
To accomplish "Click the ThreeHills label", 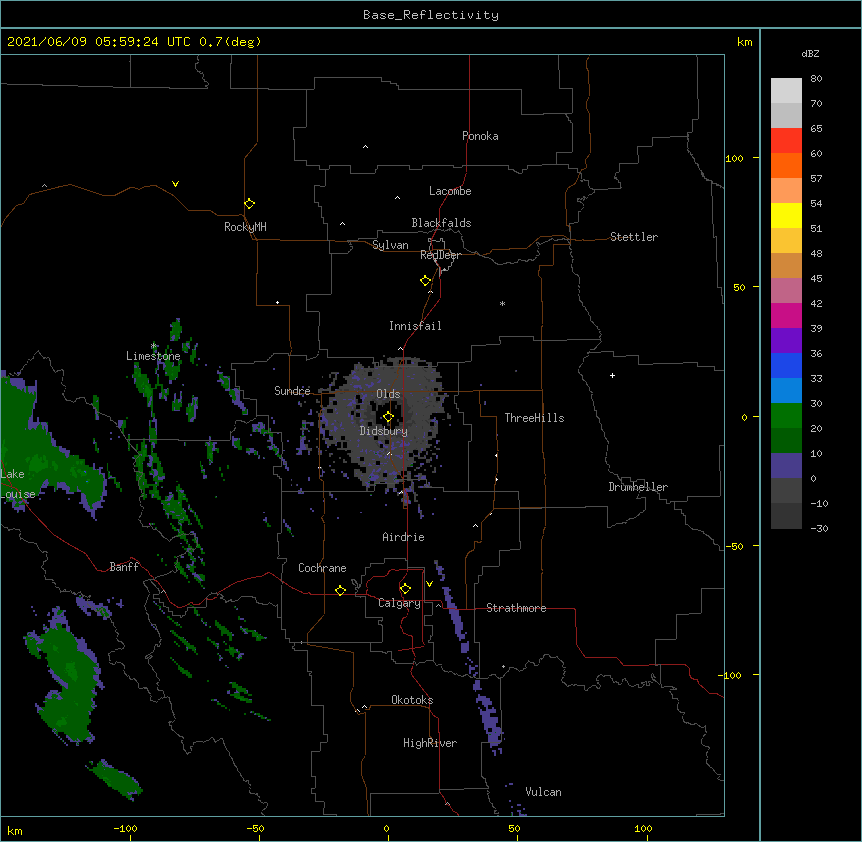I will 534,418.
